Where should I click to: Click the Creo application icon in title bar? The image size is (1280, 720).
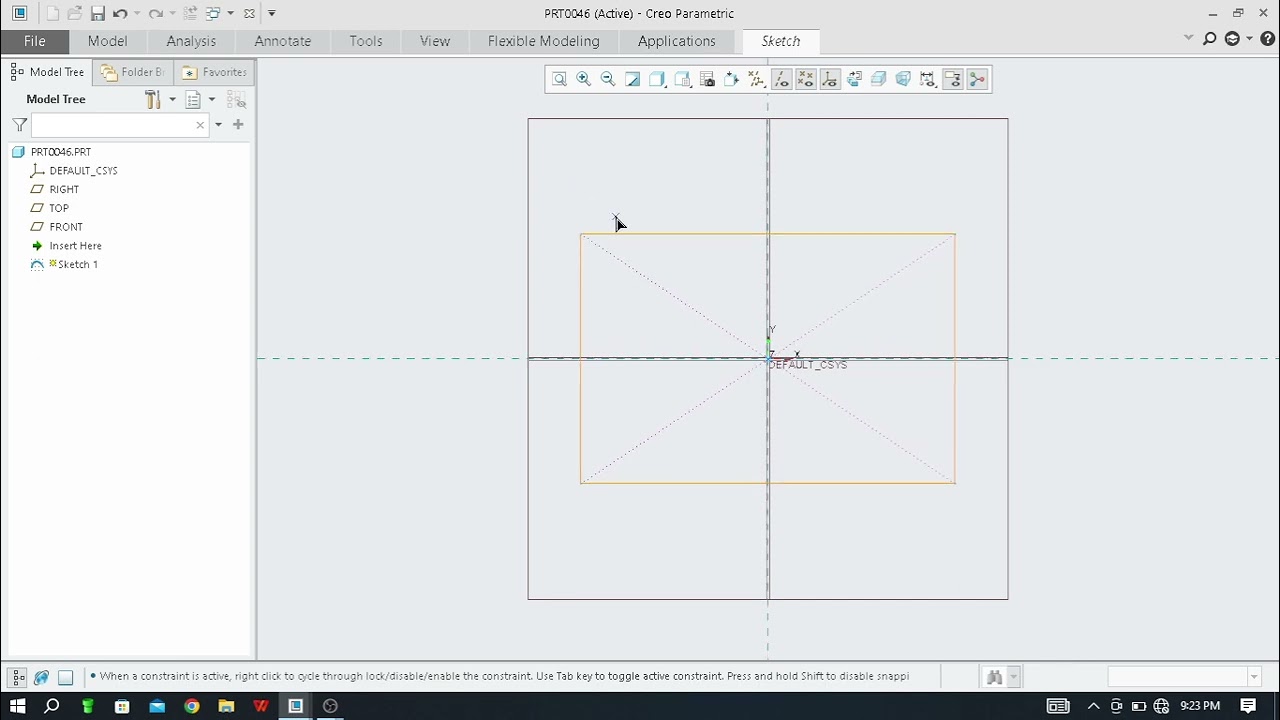[x=19, y=13]
